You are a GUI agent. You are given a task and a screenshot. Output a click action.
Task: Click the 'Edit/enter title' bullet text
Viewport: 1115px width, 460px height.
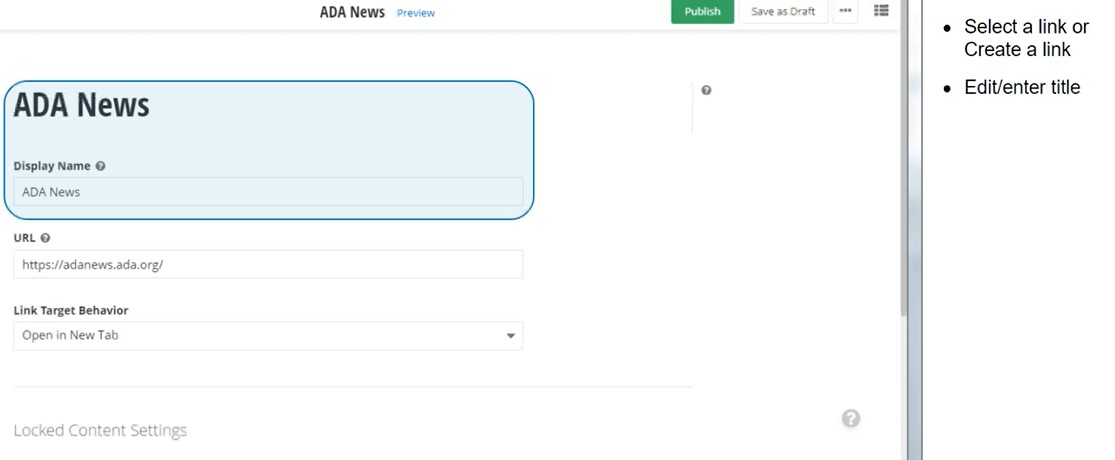click(x=1022, y=87)
